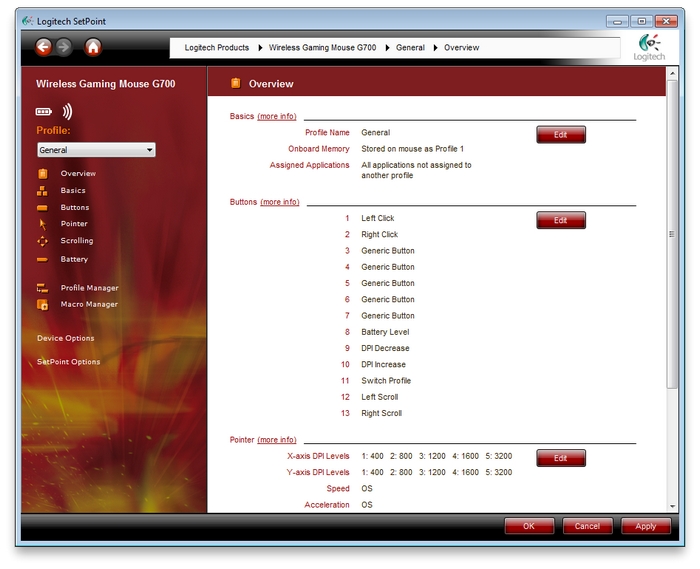Click the Left Click button assignment
This screenshot has height=569, width=700.
(378, 218)
